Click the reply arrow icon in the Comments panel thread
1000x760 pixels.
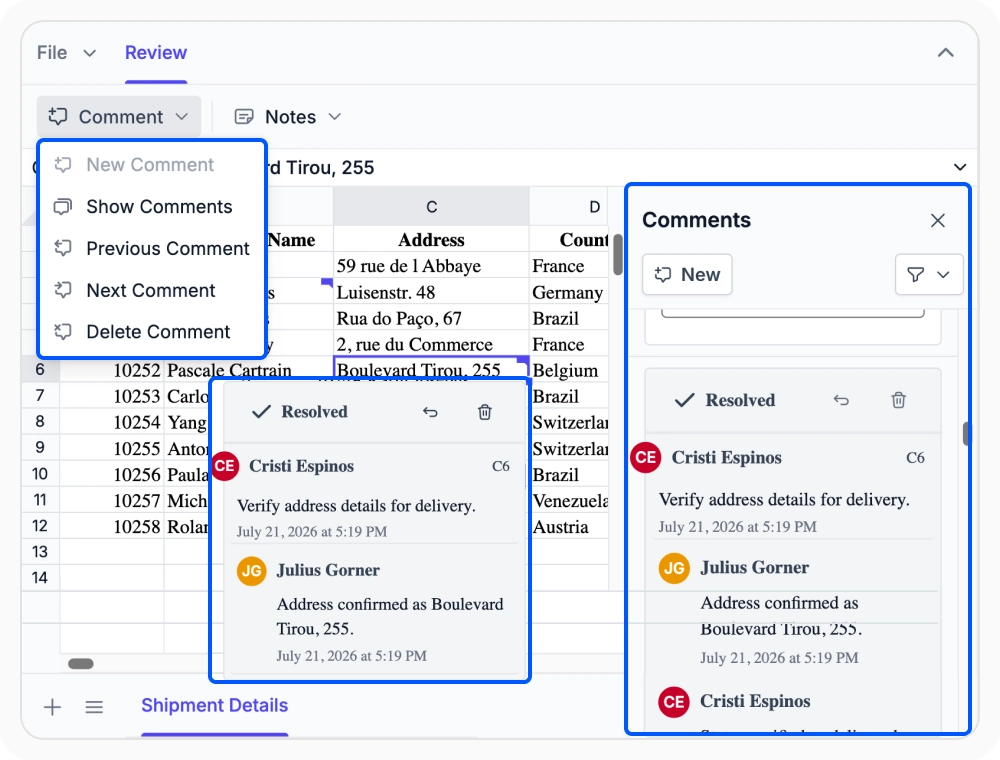(841, 400)
